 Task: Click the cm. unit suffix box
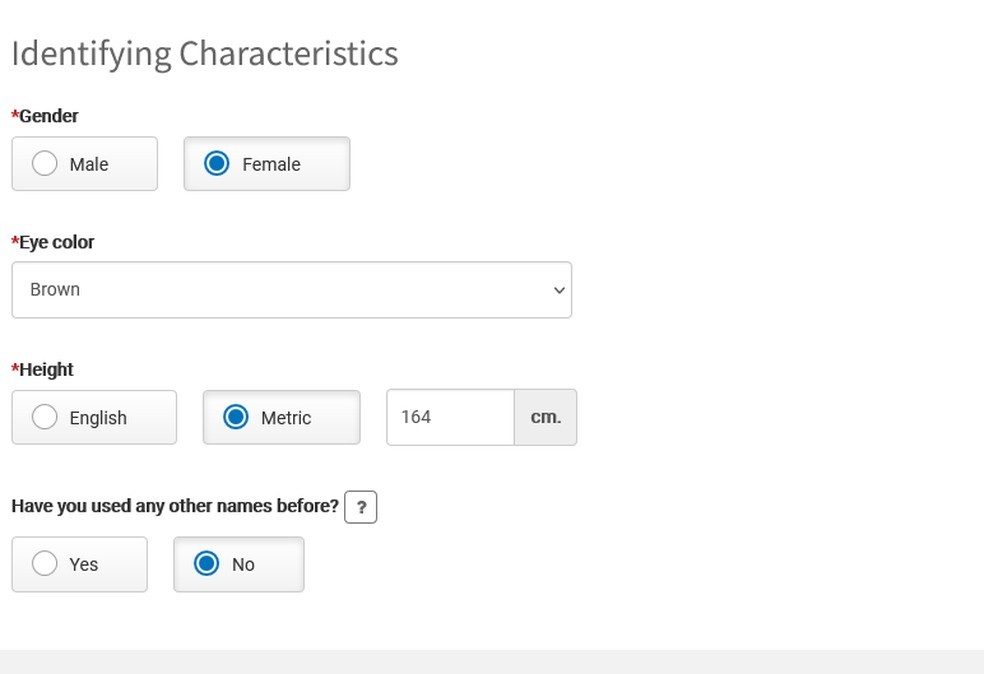click(x=545, y=417)
